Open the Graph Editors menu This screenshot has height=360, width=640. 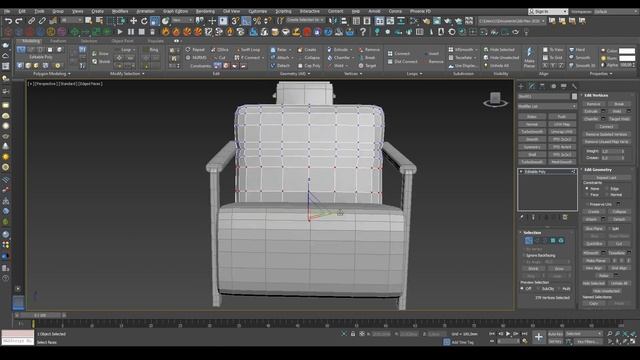point(175,11)
